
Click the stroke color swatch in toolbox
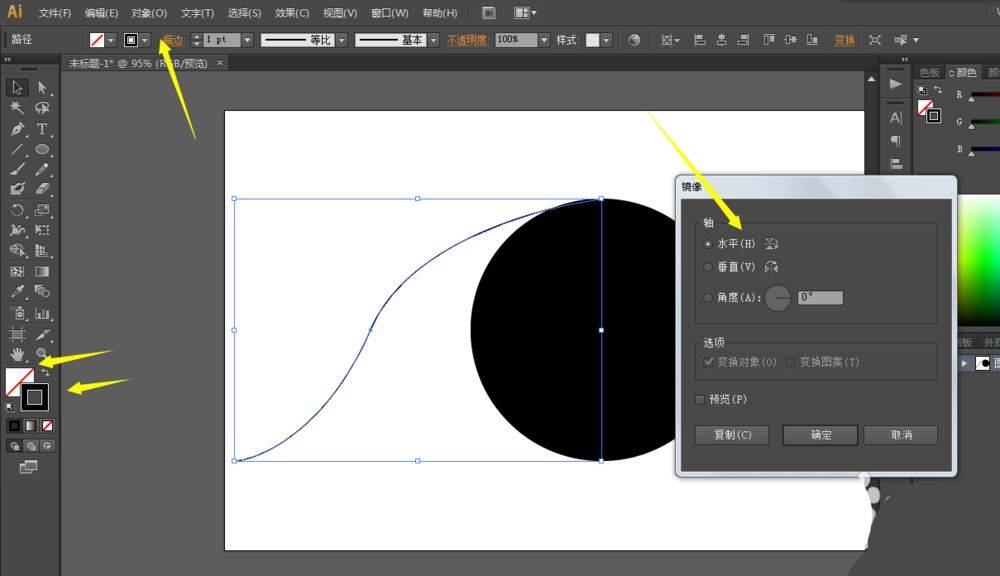click(x=35, y=397)
